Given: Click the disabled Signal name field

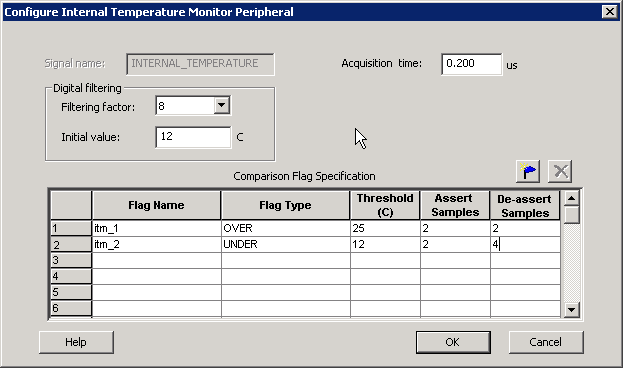Looking at the screenshot, I should point(200,64).
